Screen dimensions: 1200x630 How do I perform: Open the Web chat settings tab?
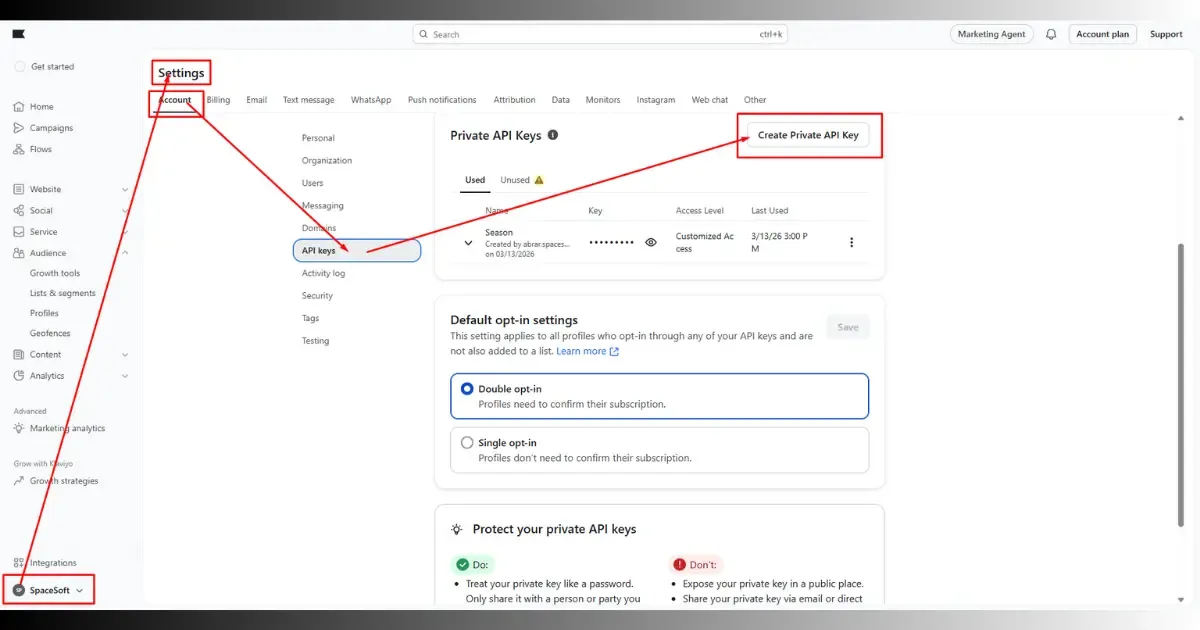pos(710,100)
